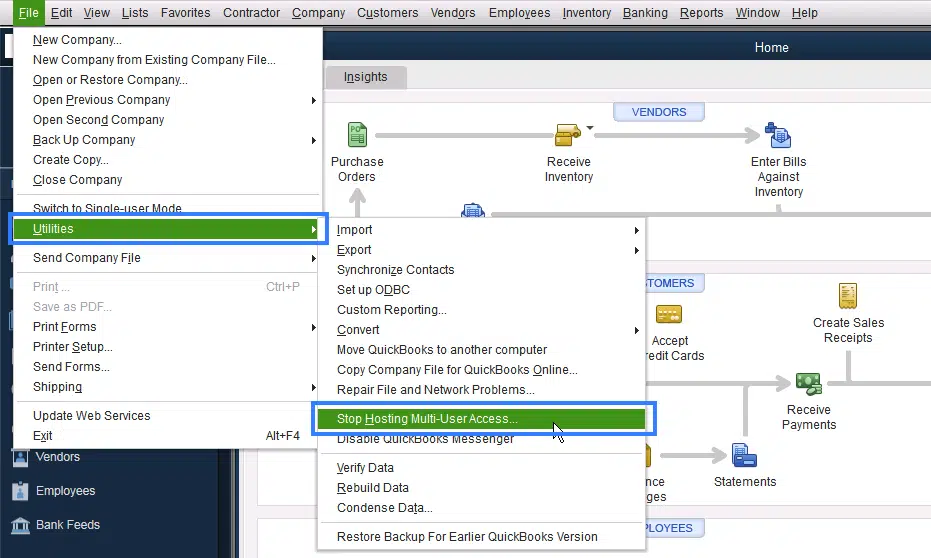Switch to the Insights tab
The image size is (931, 558).
pos(365,77)
